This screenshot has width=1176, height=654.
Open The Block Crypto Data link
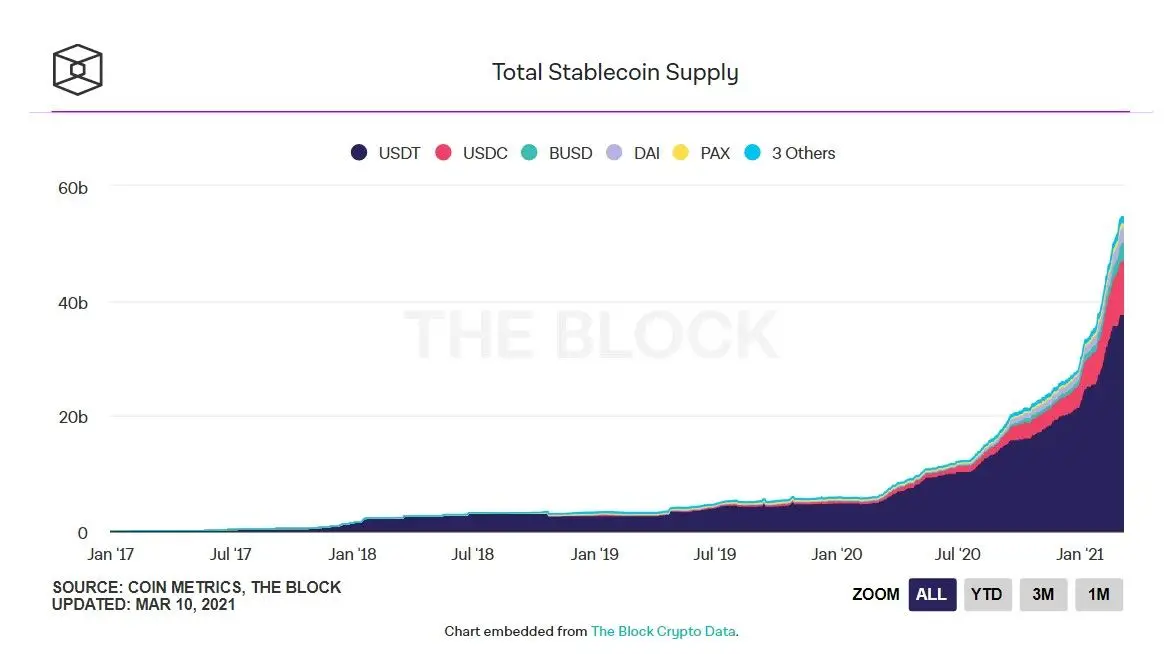tap(661, 631)
